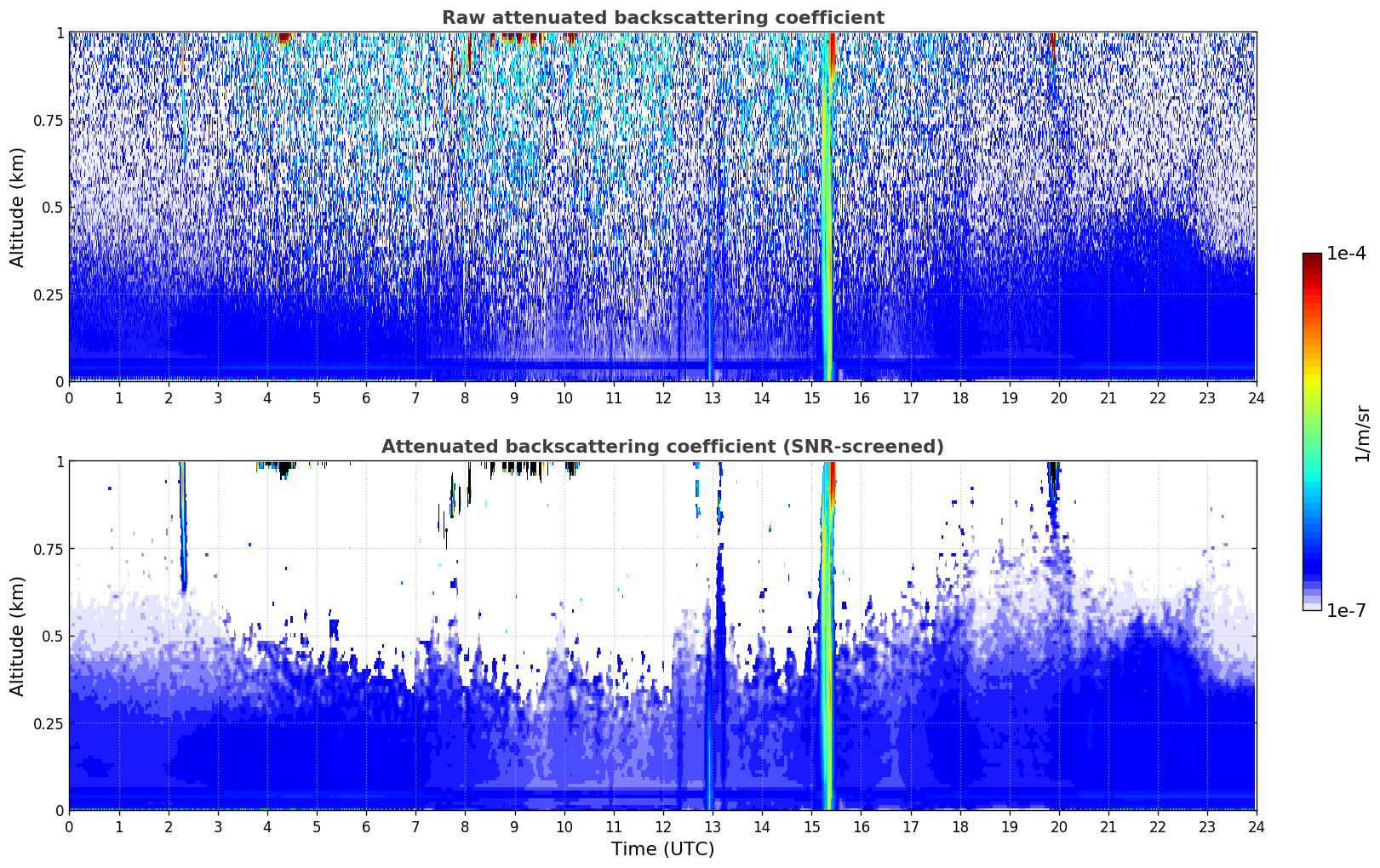The height and width of the screenshot is (868, 1380).
Task: Click the "0.75" altitude tick of the SNR-screened plot
Action: 49,549
